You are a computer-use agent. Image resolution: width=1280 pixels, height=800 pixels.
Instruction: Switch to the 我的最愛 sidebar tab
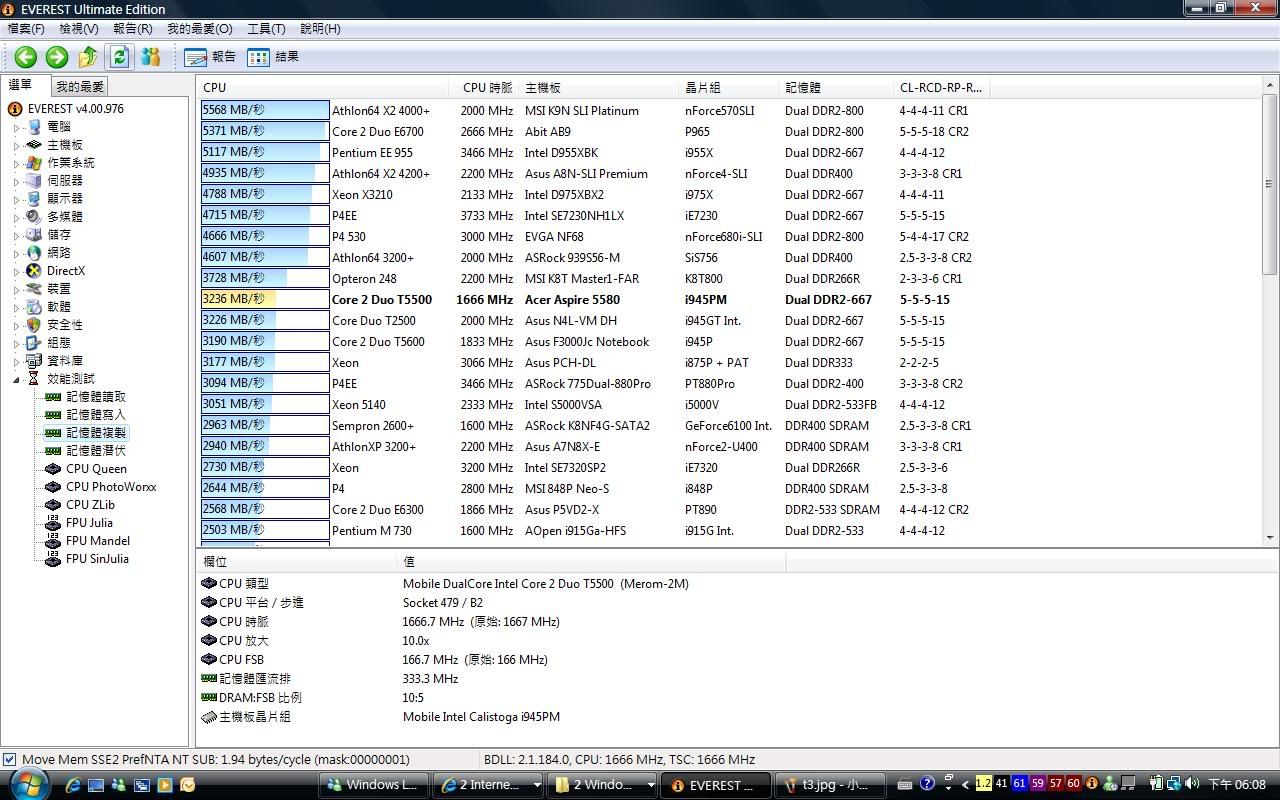tap(79, 87)
